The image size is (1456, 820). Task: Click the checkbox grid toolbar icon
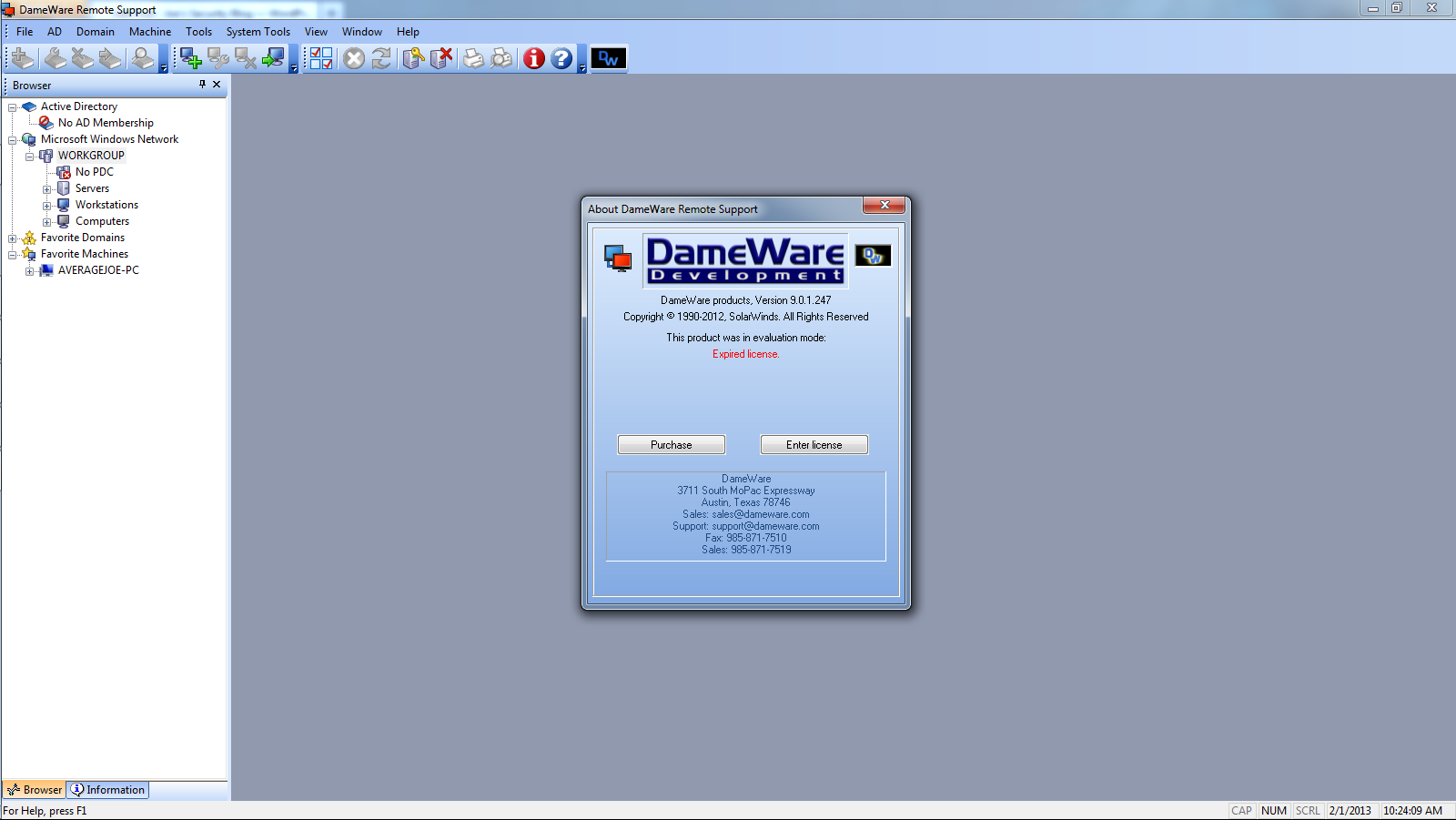tap(321, 59)
